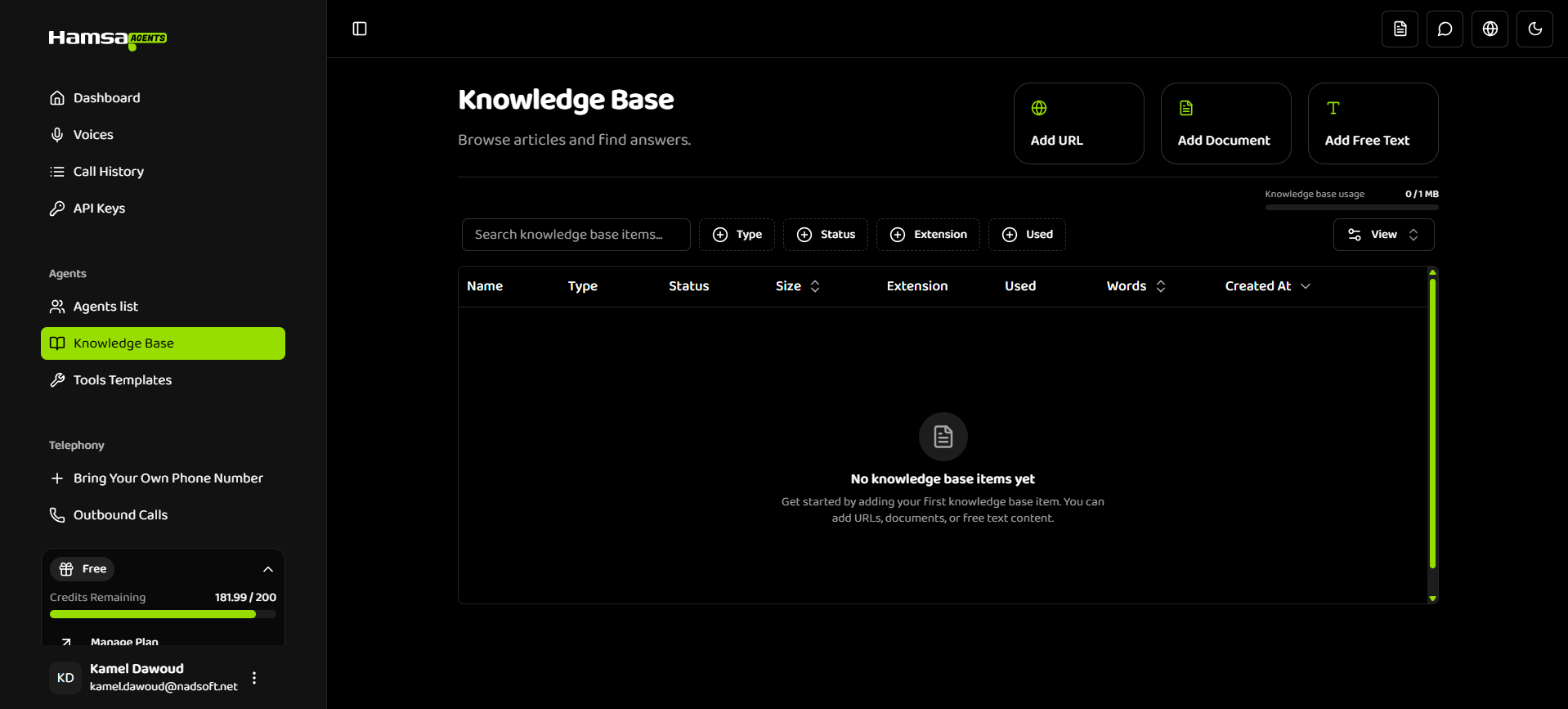Click the Credits Remaining progress bar
Viewport: 1568px width, 709px height.
(163, 614)
